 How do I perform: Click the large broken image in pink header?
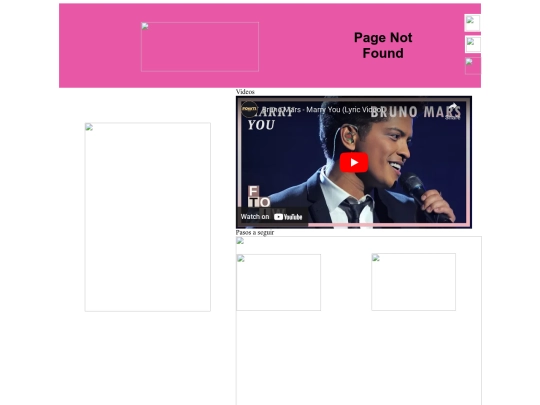click(x=200, y=47)
